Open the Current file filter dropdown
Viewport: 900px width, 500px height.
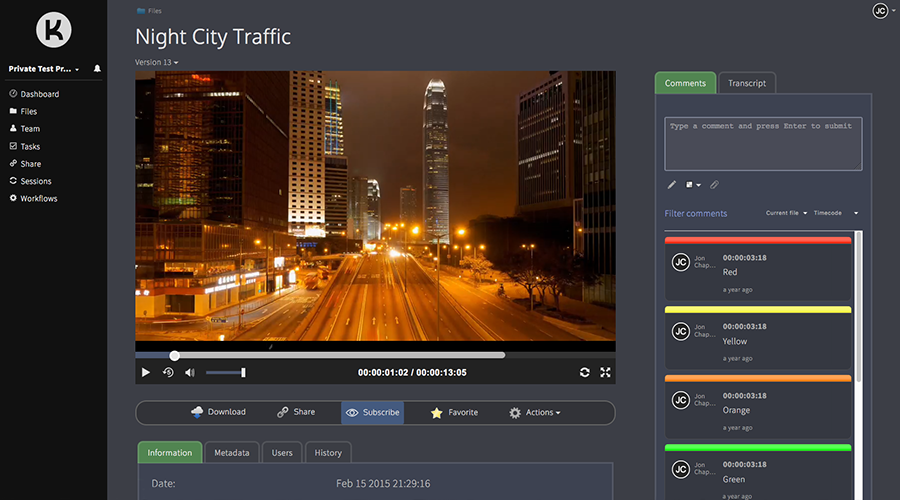click(x=786, y=213)
